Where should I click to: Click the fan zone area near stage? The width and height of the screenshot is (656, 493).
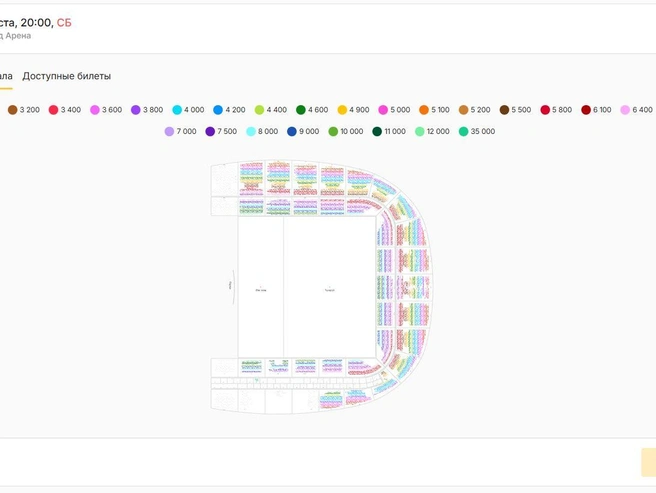pos(261,287)
